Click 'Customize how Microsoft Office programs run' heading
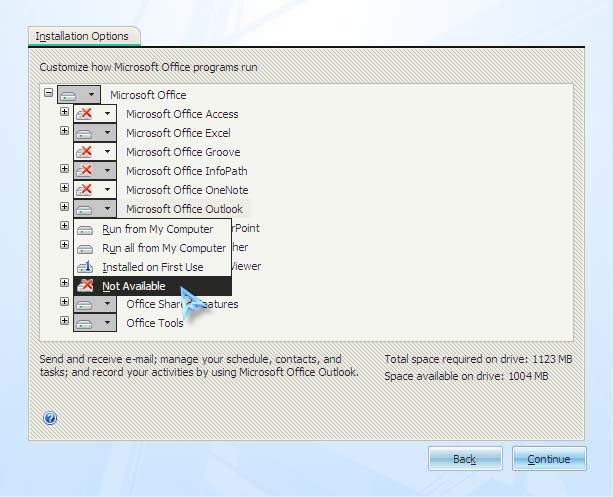The image size is (613, 497). pyautogui.click(x=148, y=67)
